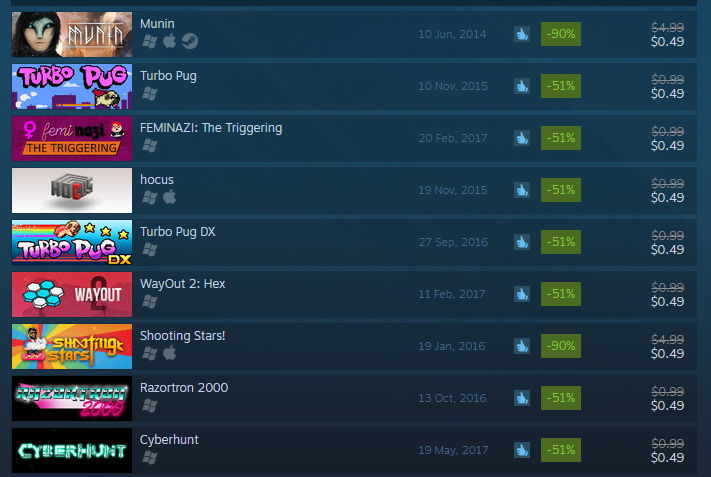This screenshot has width=711, height=477.
Task: Click the $0.49 price for Turbo Pug
Action: (x=667, y=94)
